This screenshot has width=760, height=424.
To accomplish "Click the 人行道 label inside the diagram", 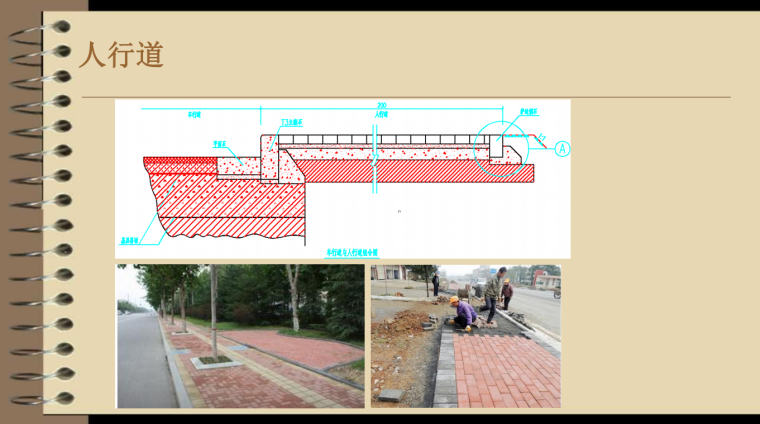I will (x=381, y=115).
